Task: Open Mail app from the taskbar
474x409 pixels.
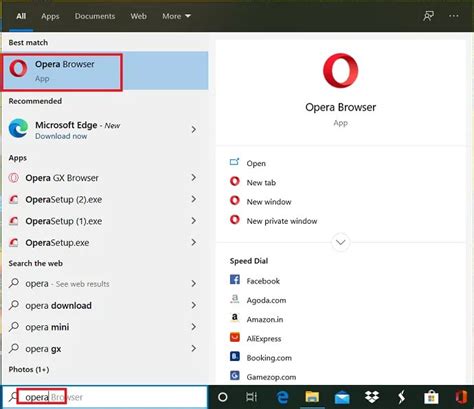Action: tap(342, 398)
